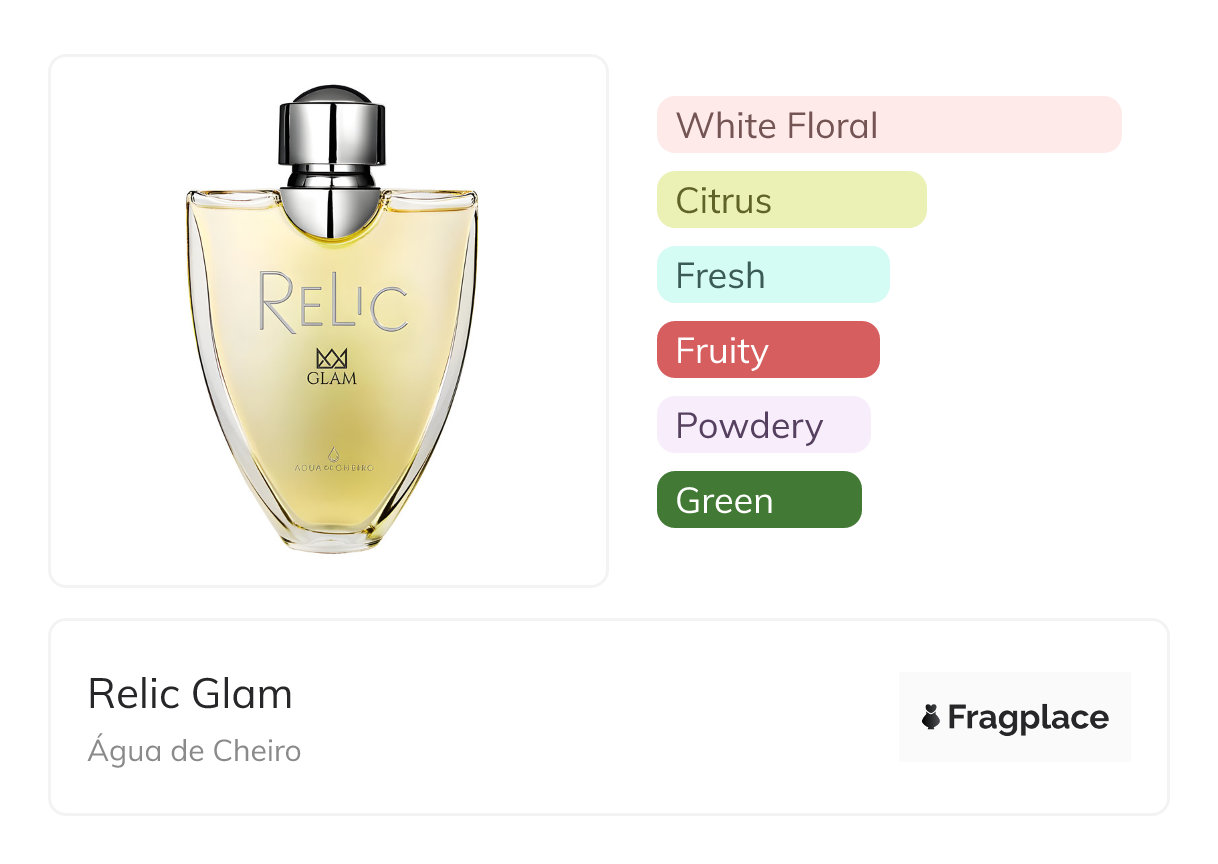Select the red Fruity accord bar
The image size is (1218, 864).
click(768, 350)
